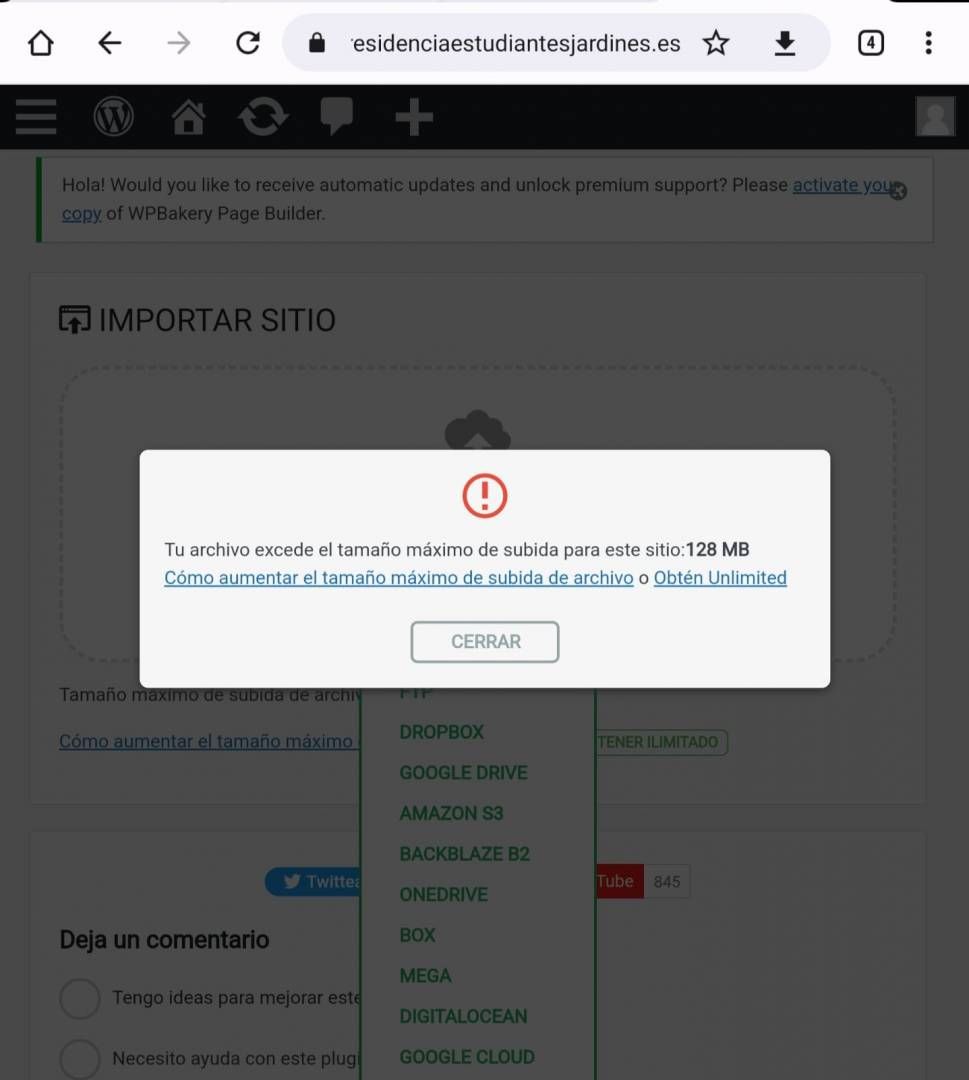Close the dialog with the CERRAR button

(485, 642)
